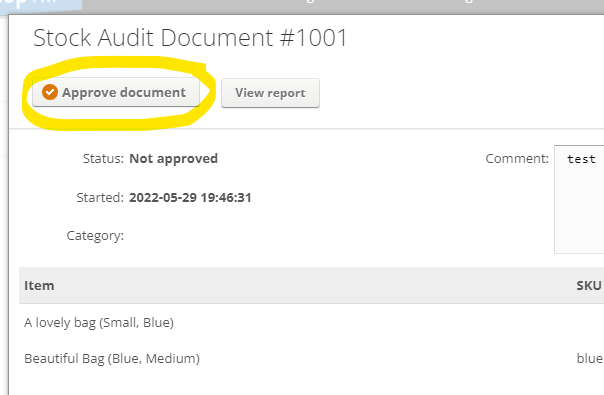Click the Approve document button

tap(116, 92)
